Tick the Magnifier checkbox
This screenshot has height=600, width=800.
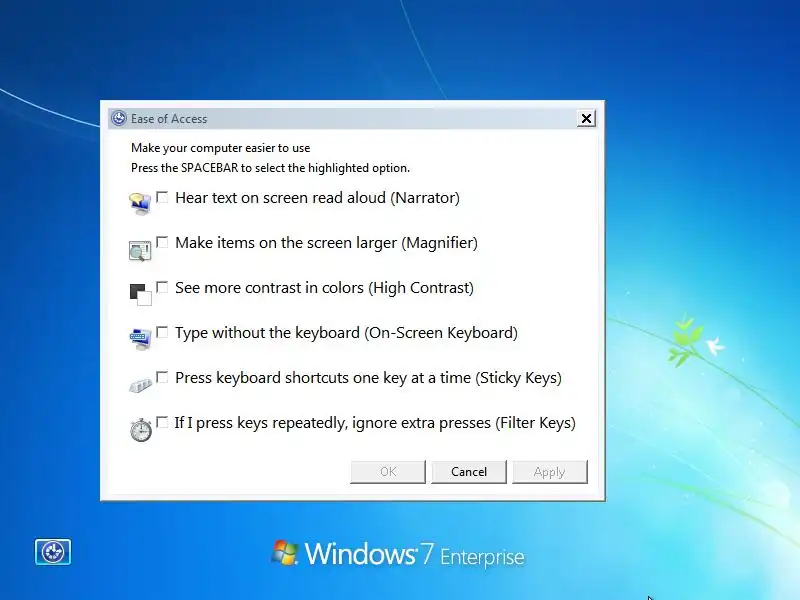[x=162, y=242]
